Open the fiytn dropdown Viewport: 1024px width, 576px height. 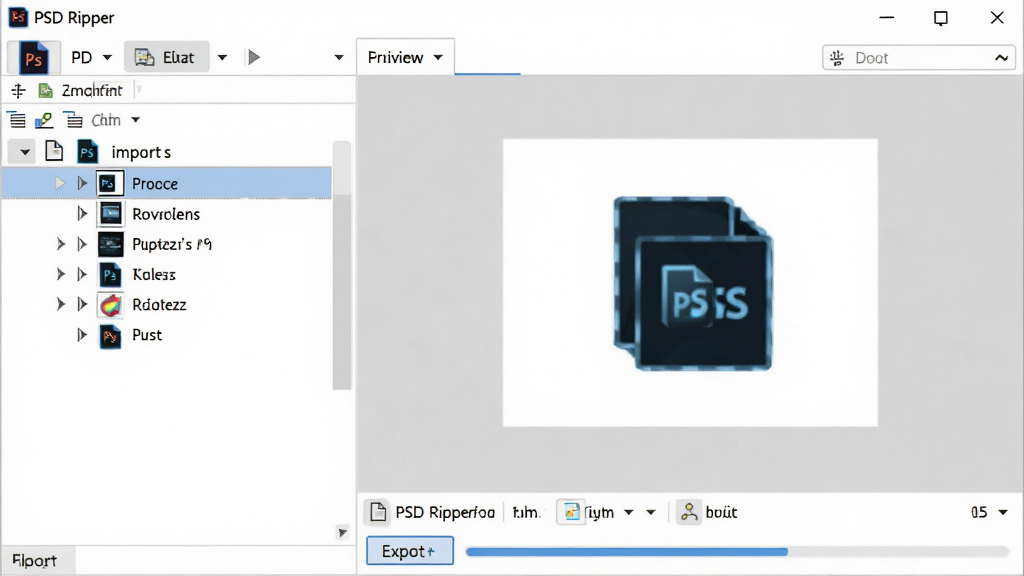pyautogui.click(x=628, y=512)
